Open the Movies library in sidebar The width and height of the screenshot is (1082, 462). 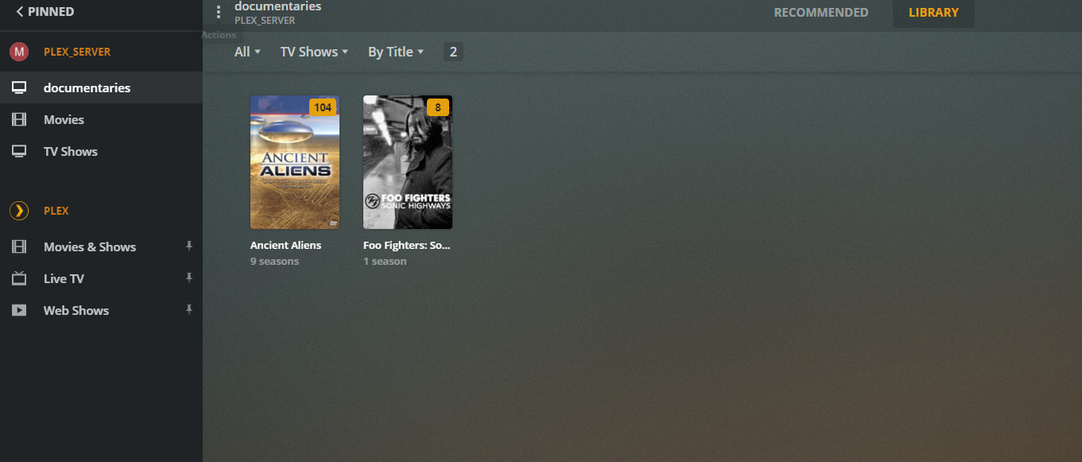coord(101,119)
